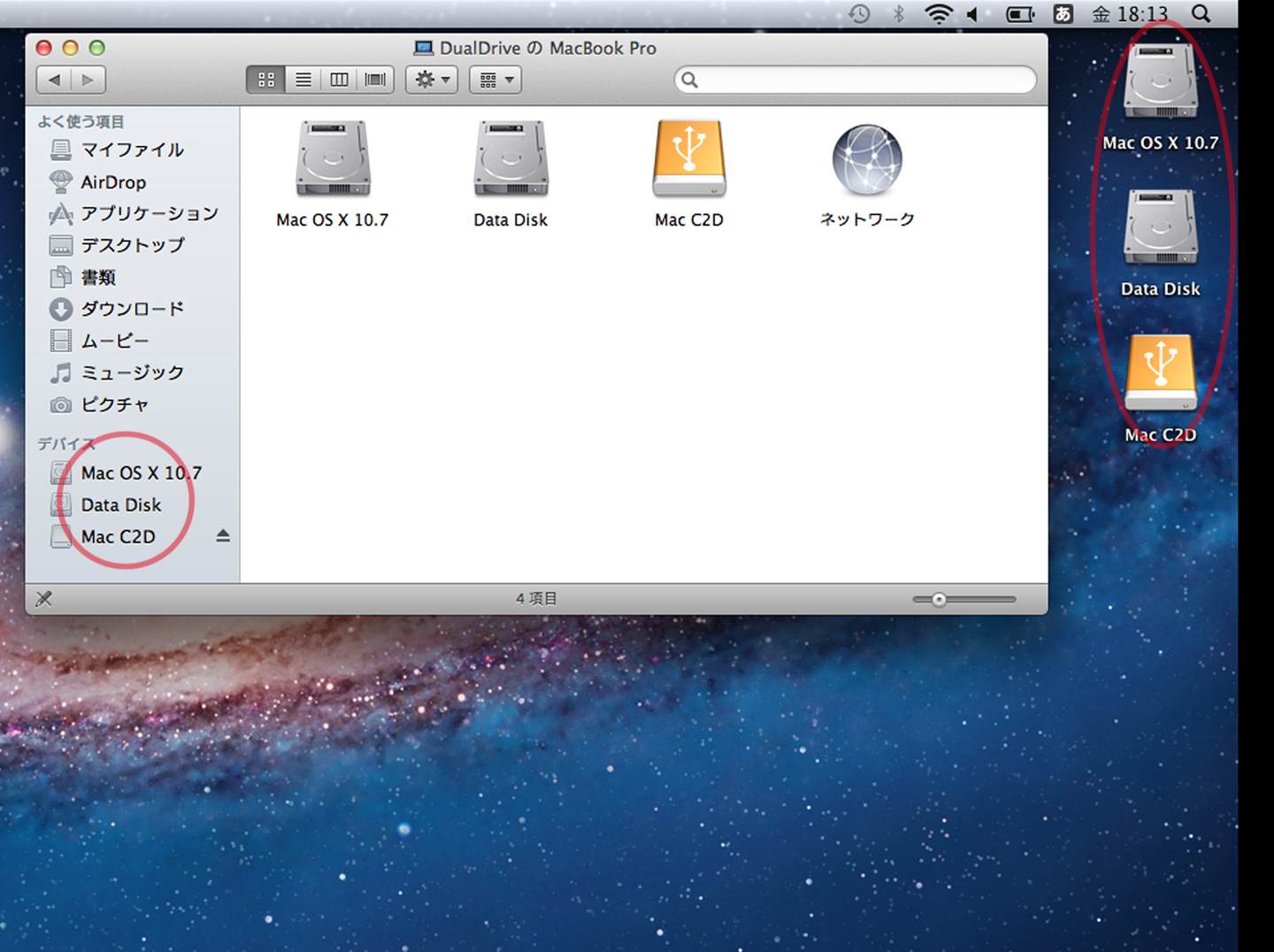Open the item arrangement dropdown

[495, 80]
